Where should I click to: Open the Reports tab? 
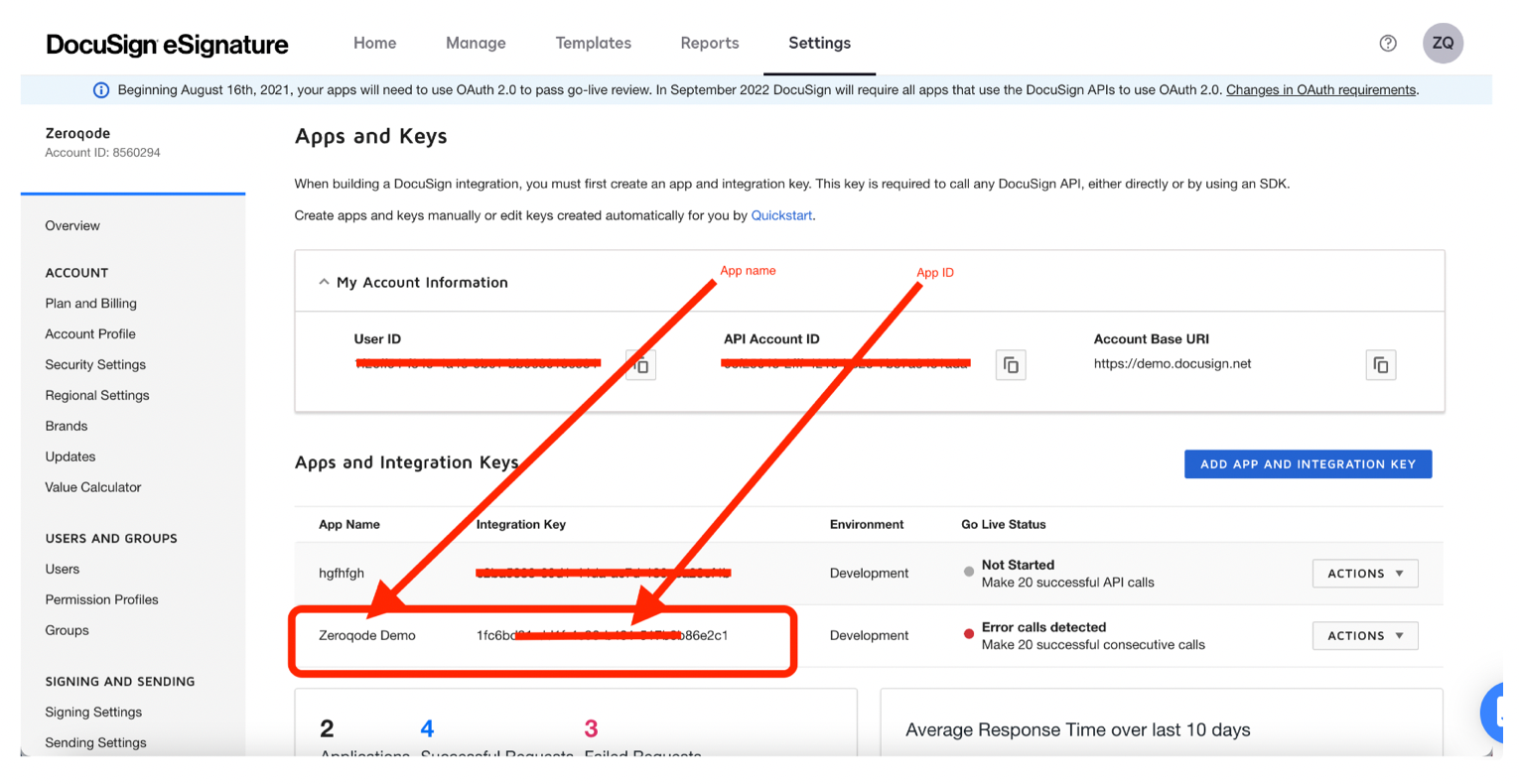(x=709, y=43)
